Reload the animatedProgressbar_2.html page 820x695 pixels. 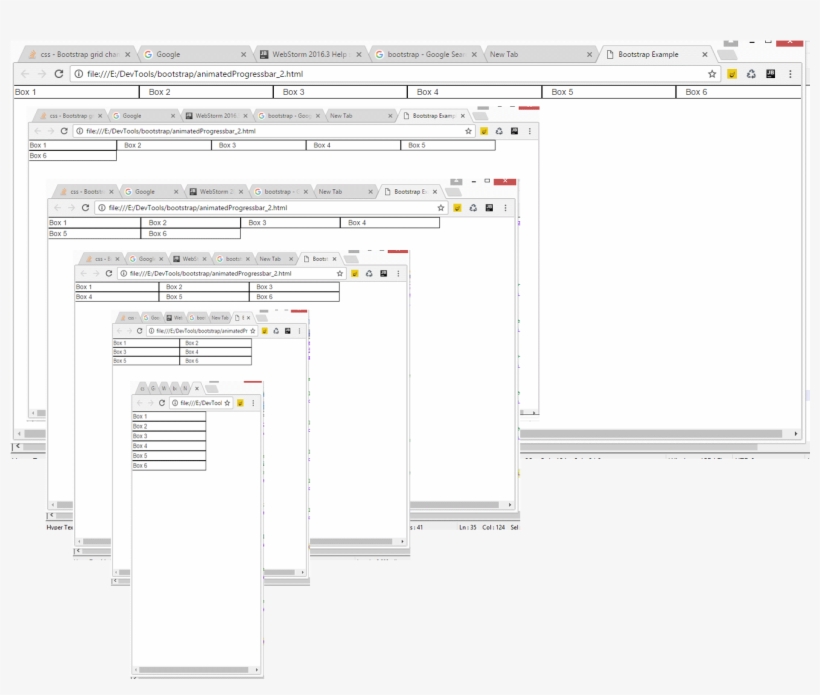point(58,72)
